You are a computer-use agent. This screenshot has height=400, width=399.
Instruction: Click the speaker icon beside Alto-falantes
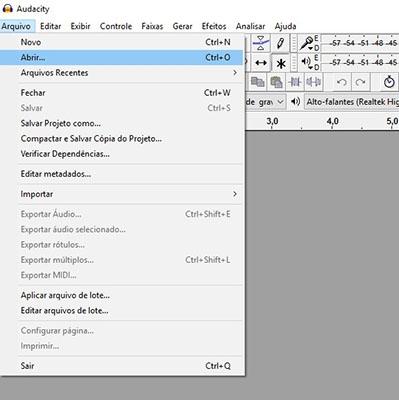pos(295,101)
